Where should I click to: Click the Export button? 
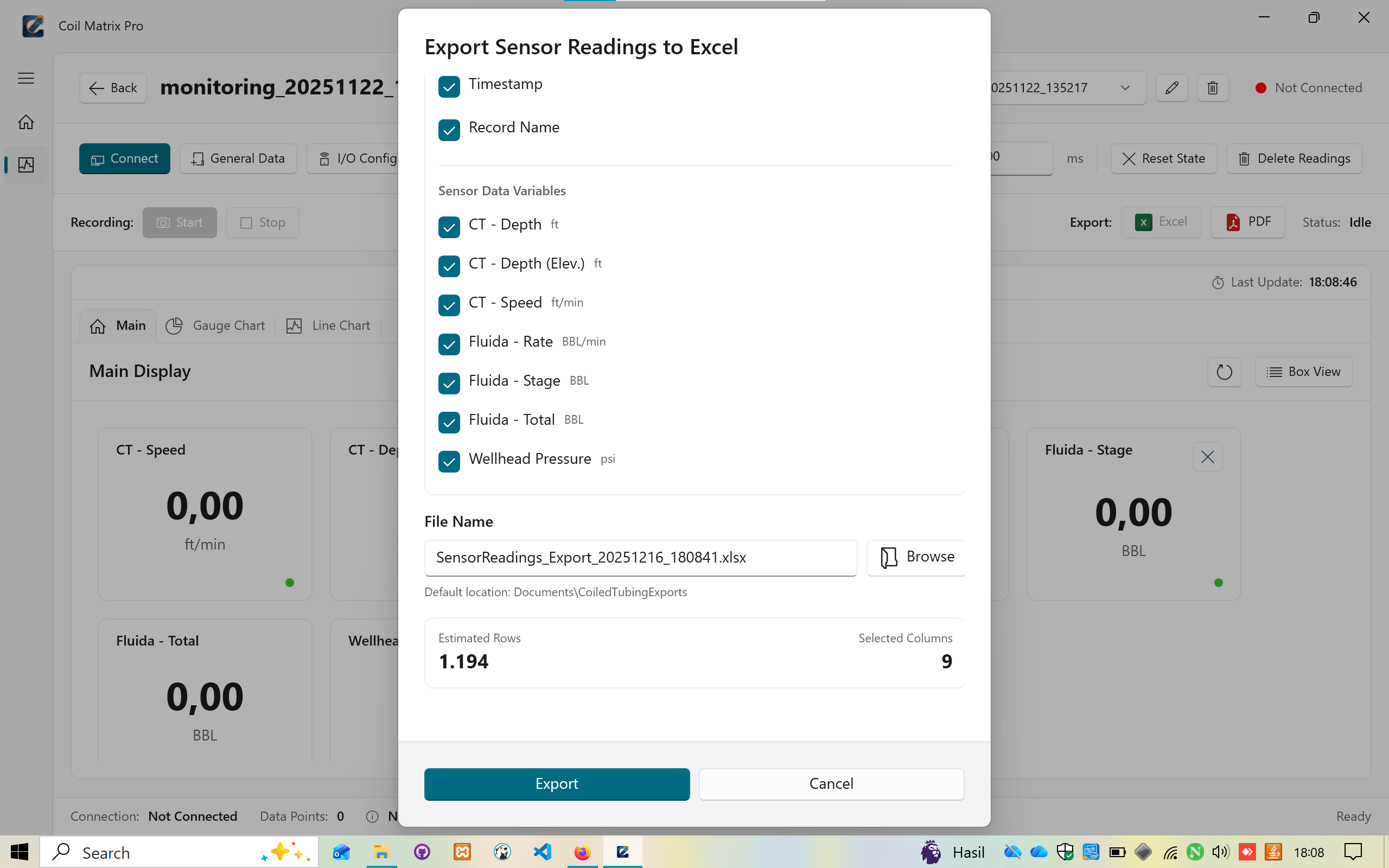click(557, 783)
